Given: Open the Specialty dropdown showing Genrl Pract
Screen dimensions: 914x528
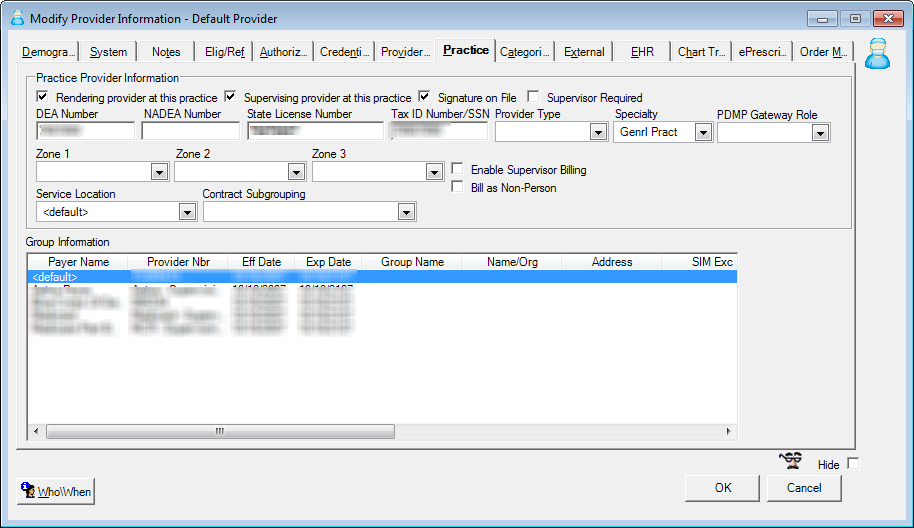Looking at the screenshot, I should click(x=704, y=132).
